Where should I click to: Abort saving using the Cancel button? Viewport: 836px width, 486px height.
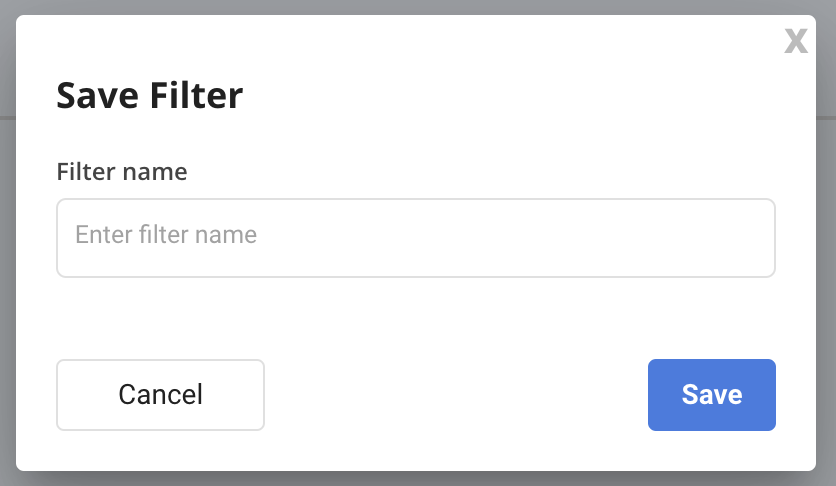point(160,395)
